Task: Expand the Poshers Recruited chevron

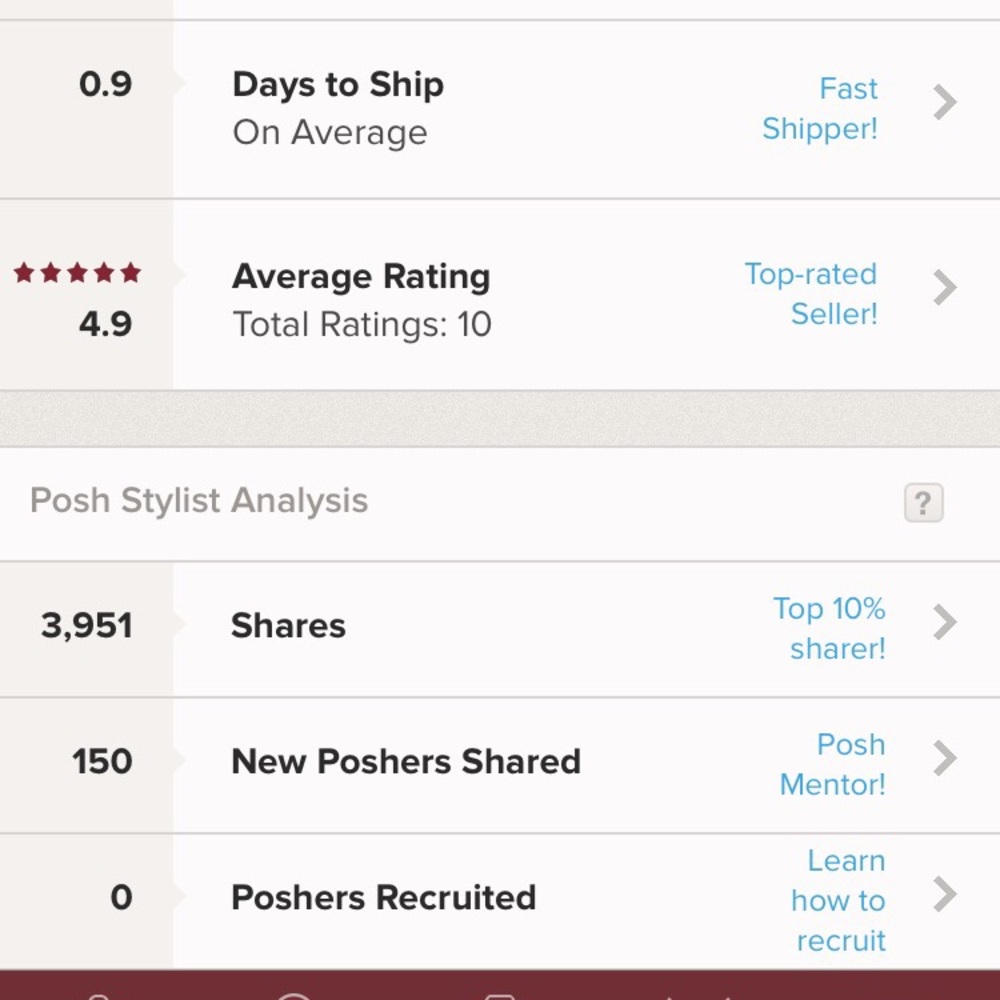Action: coord(944,895)
